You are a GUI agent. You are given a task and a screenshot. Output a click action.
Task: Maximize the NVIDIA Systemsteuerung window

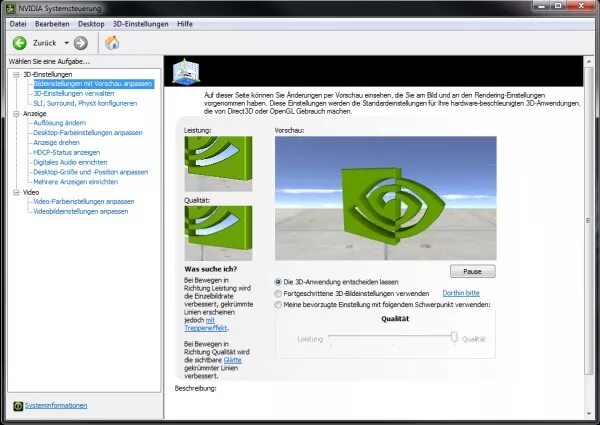[x=558, y=6]
